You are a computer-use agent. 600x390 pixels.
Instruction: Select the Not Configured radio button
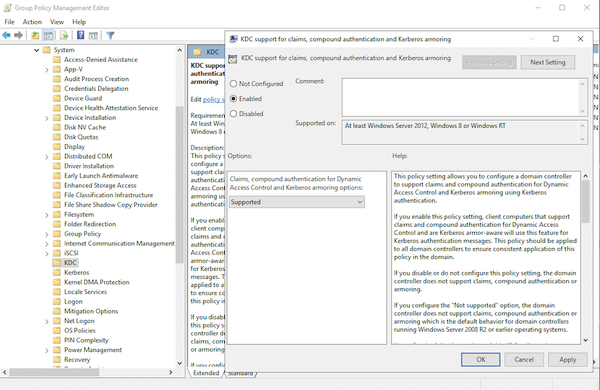click(x=233, y=83)
